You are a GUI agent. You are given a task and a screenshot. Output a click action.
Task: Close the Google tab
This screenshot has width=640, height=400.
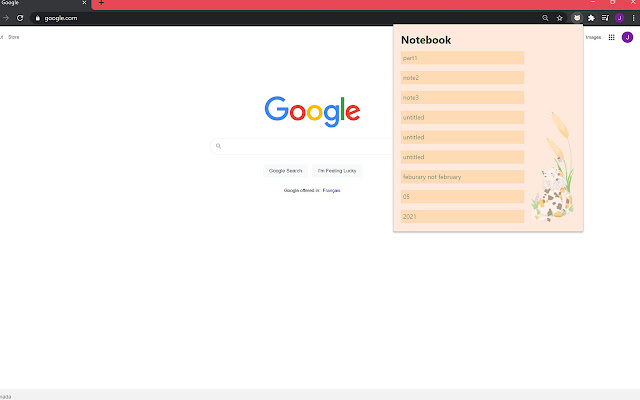pos(84,3)
